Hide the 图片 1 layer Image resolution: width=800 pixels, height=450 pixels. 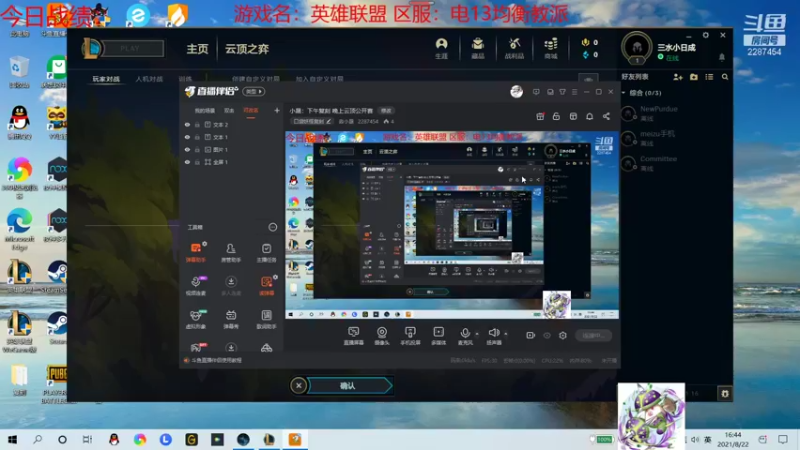point(187,149)
